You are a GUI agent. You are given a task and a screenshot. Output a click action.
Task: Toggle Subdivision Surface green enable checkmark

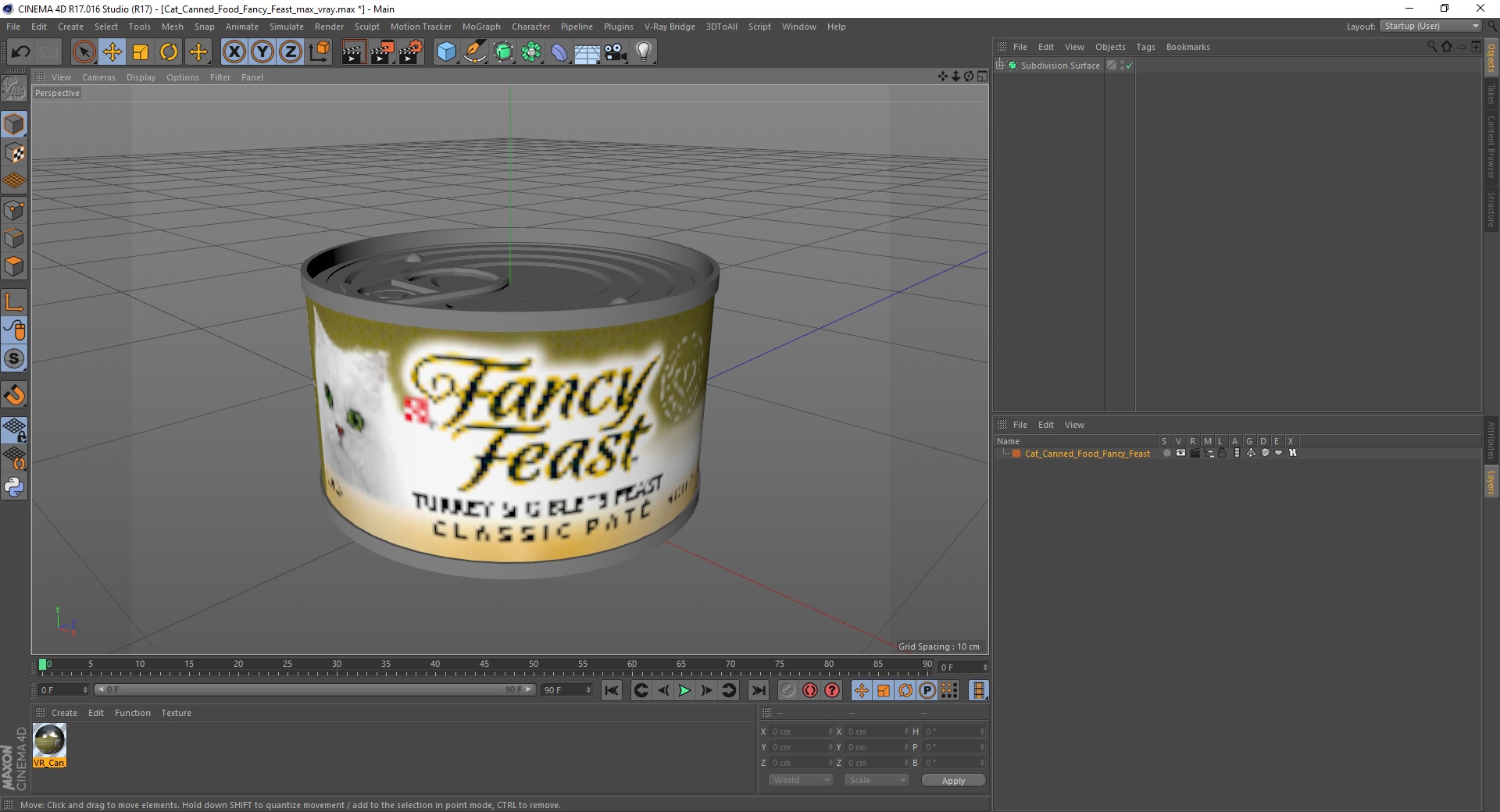coord(1129,66)
